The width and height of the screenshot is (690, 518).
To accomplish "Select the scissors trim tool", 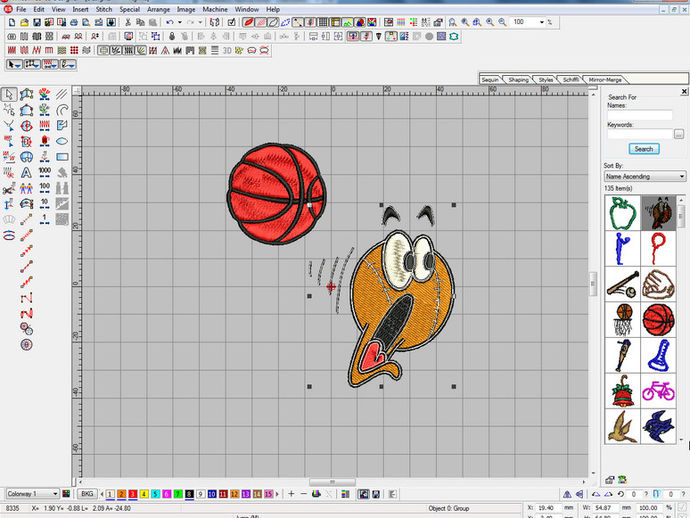I will [x=8, y=188].
